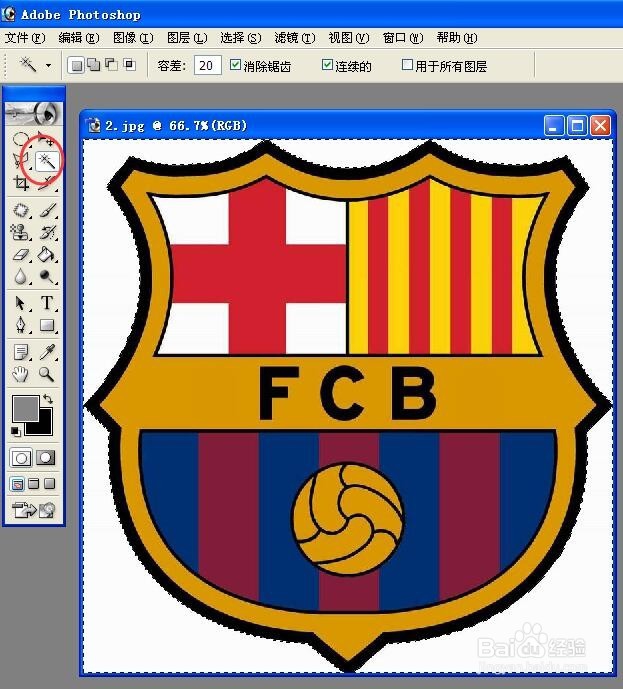Select the Clone Stamp tool

(20, 232)
